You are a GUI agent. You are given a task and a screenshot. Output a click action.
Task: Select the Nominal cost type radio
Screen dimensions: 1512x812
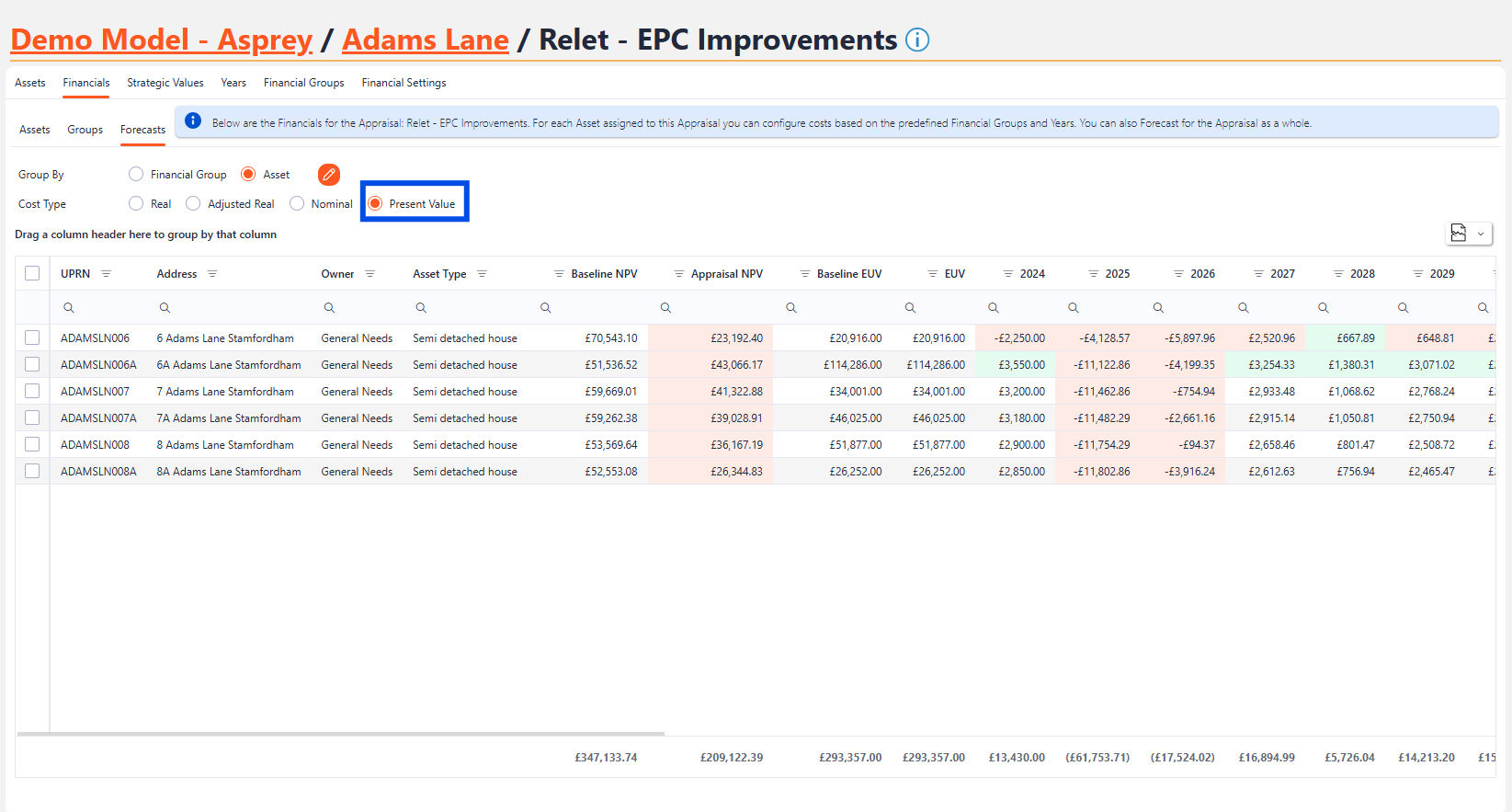point(297,204)
